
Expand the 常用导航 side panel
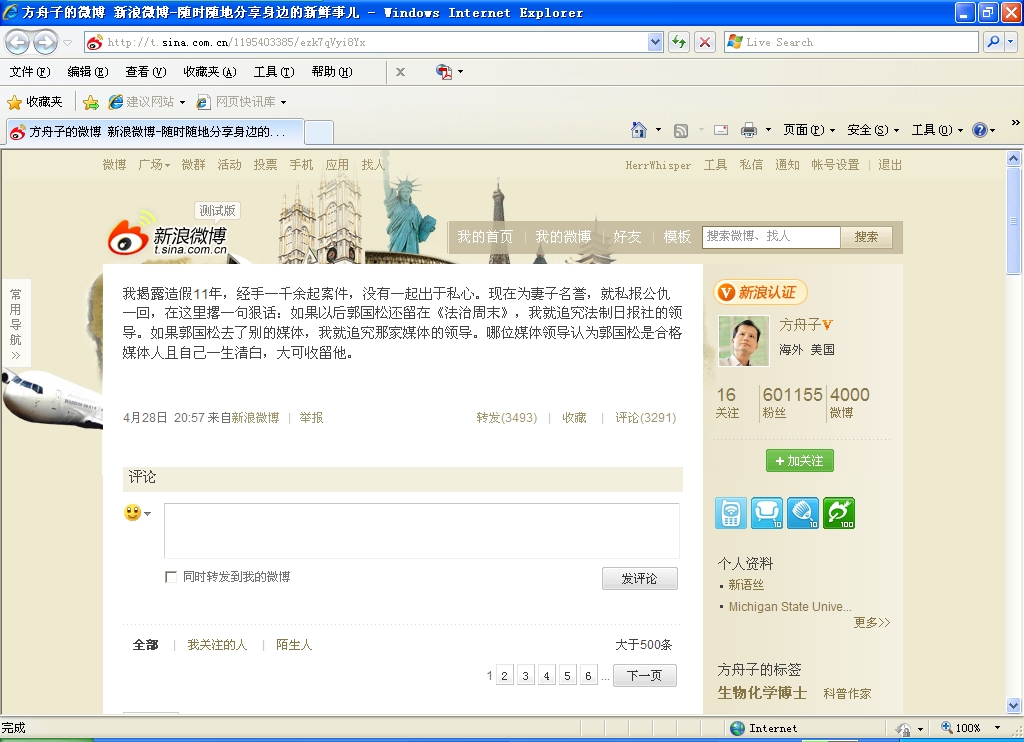pyautogui.click(x=16, y=325)
